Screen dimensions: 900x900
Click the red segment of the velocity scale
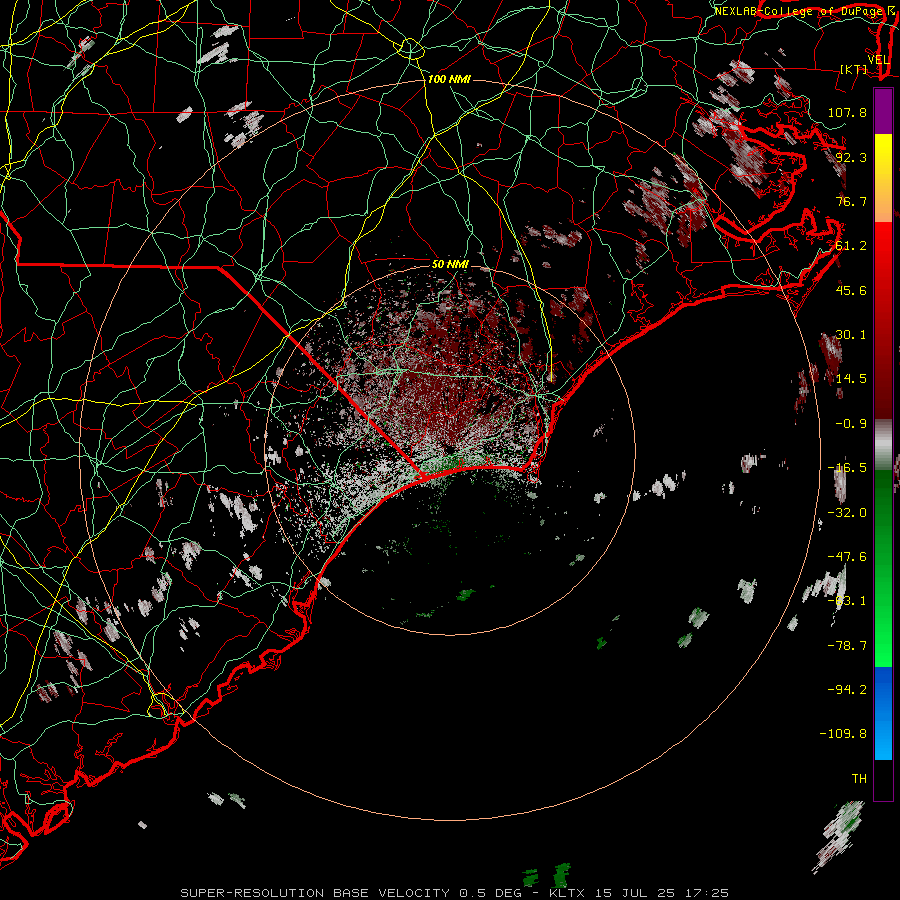pyautogui.click(x=883, y=320)
